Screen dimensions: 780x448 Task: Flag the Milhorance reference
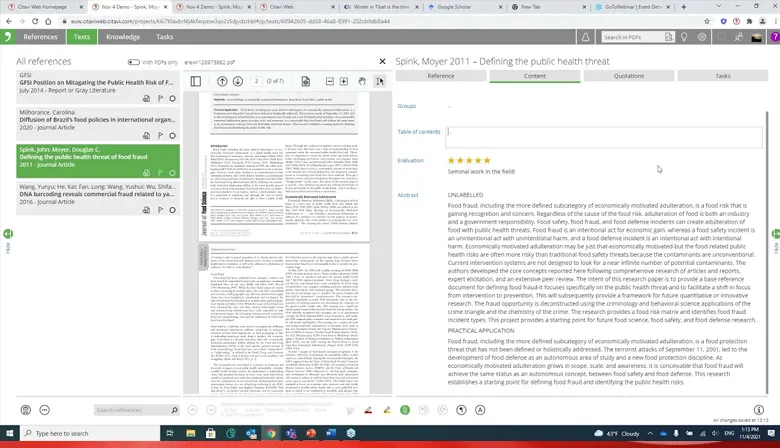(160, 135)
